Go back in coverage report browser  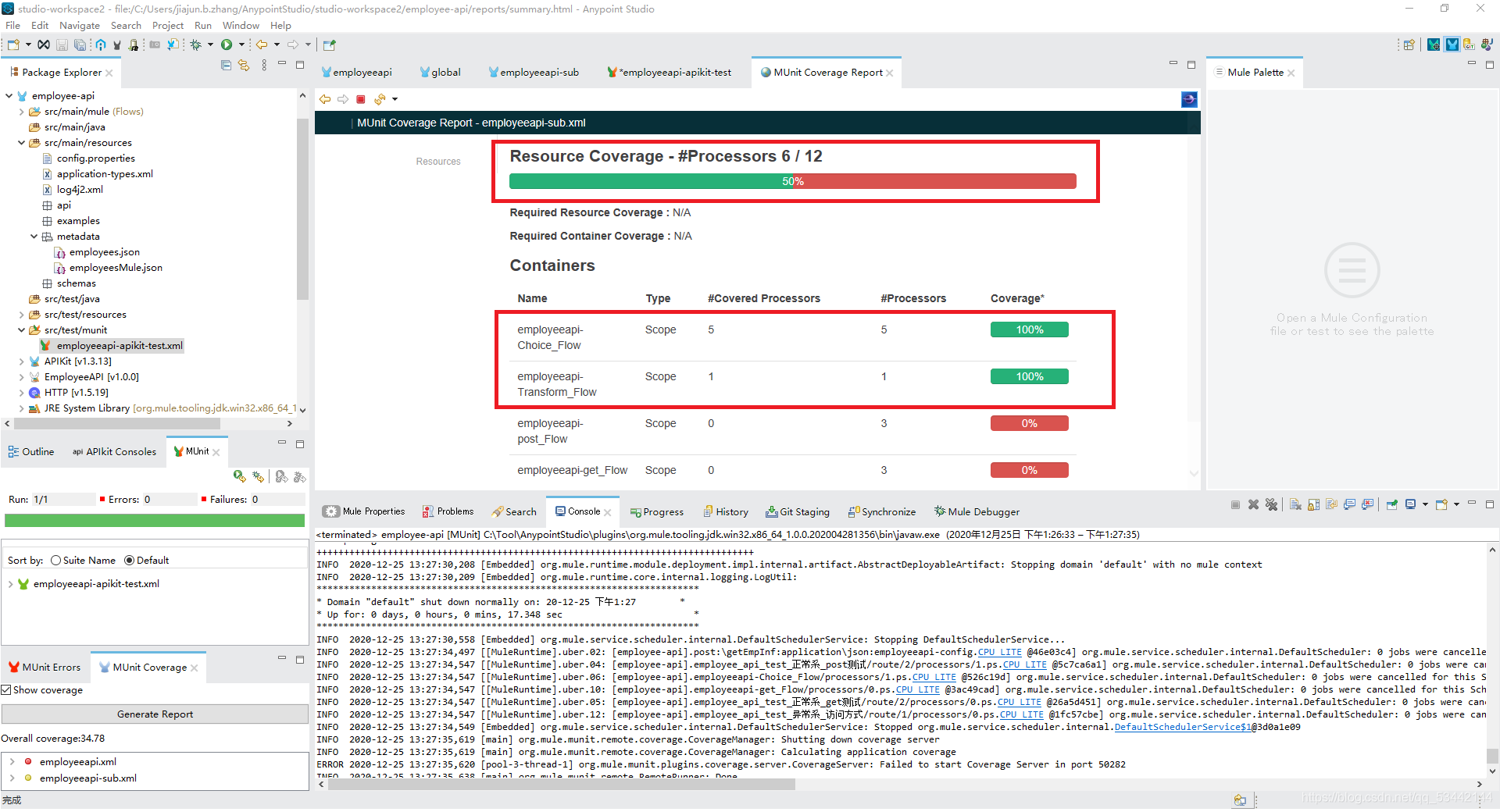[x=325, y=99]
